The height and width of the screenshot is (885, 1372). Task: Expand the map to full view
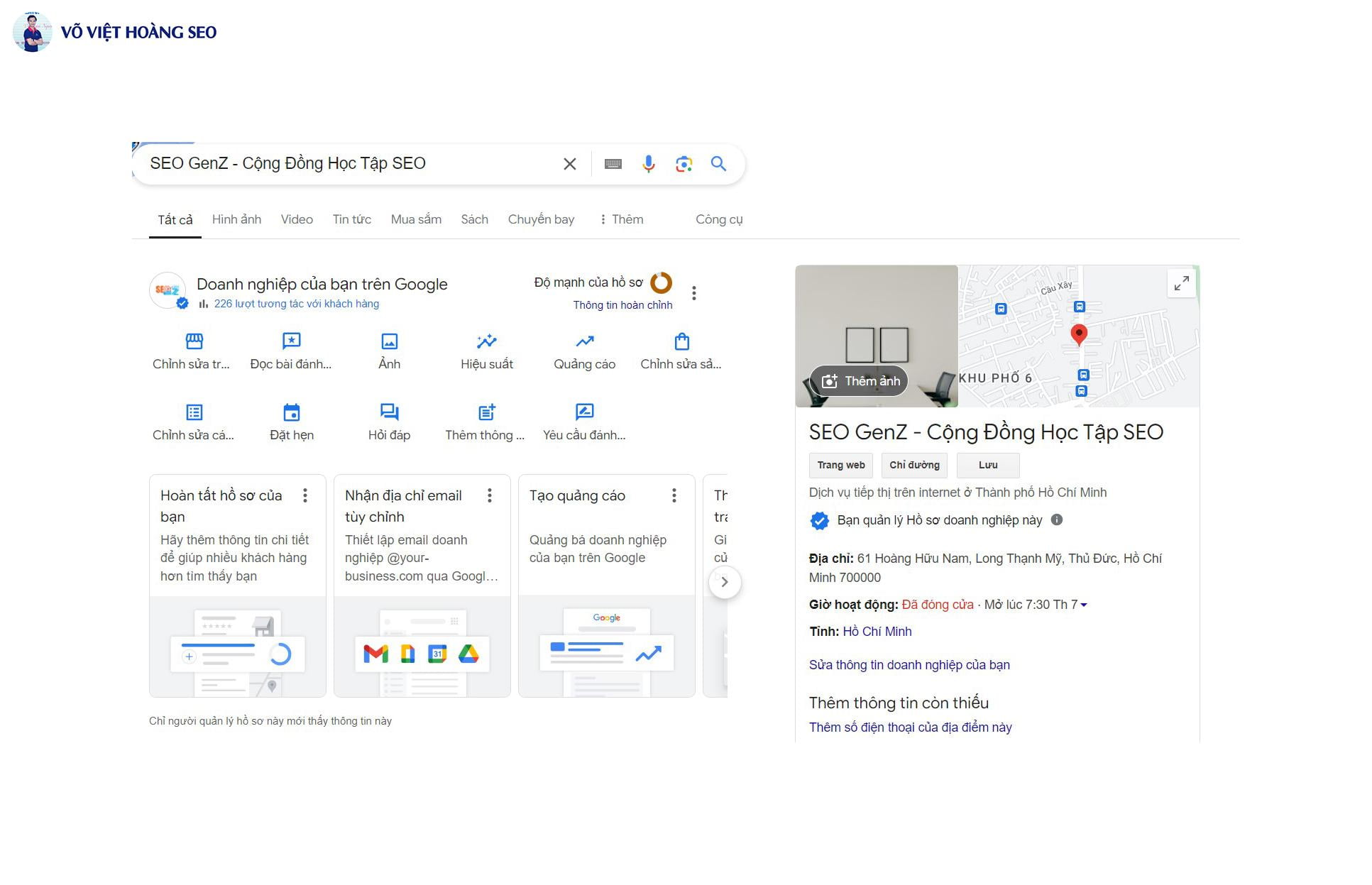(x=1181, y=283)
